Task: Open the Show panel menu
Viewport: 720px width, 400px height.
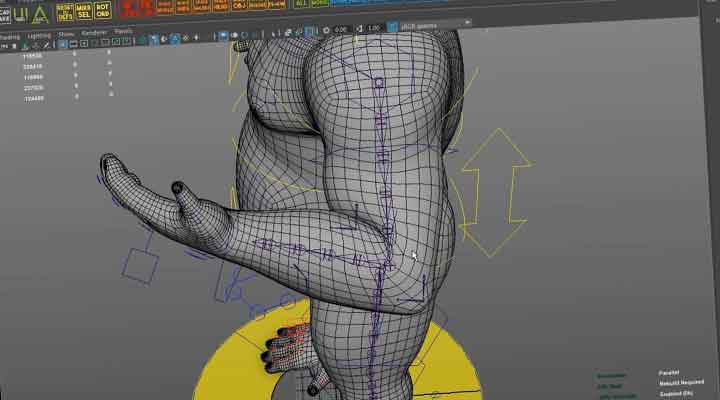Action: pyautogui.click(x=66, y=34)
